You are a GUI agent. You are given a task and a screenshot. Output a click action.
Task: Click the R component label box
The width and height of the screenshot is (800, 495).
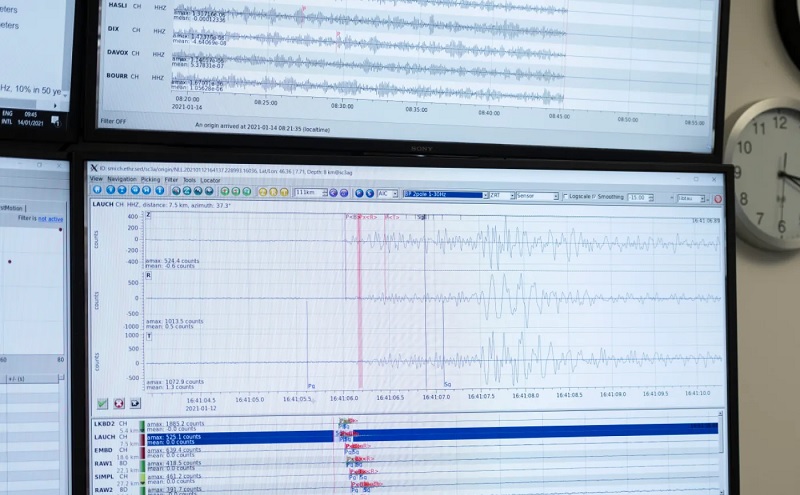pyautogui.click(x=148, y=276)
